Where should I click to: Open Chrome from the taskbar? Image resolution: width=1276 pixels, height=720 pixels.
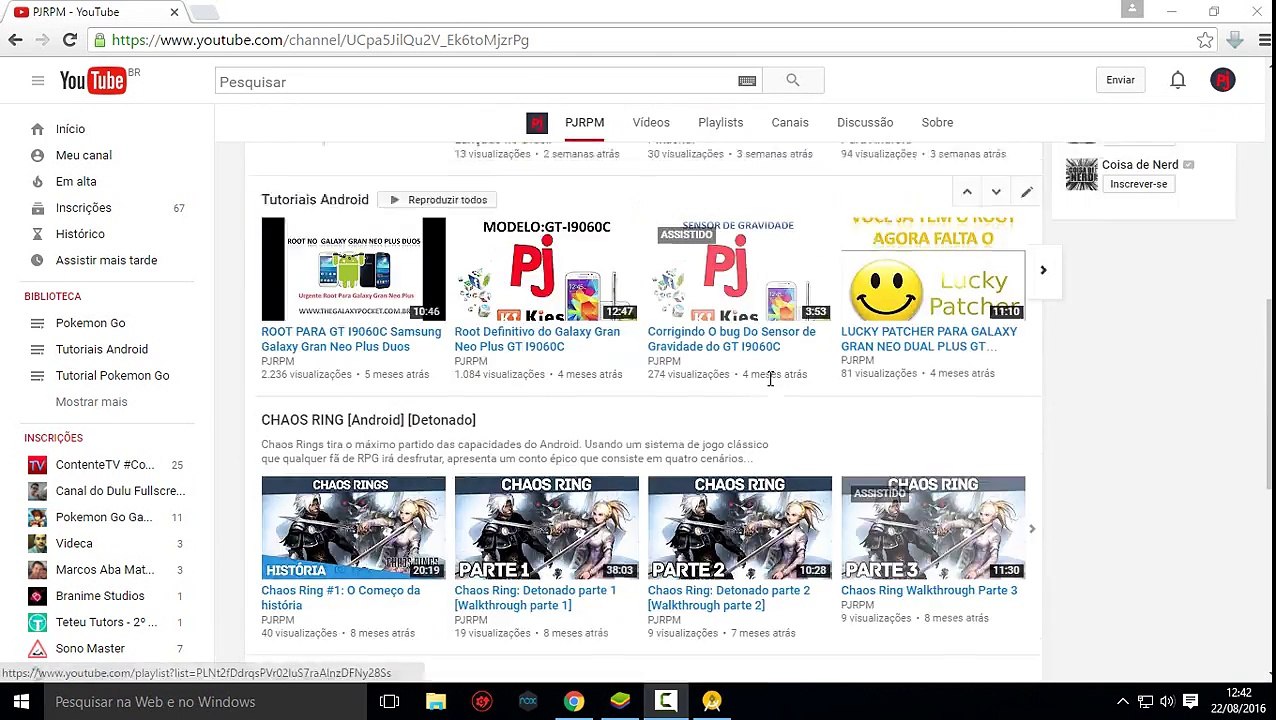[574, 702]
